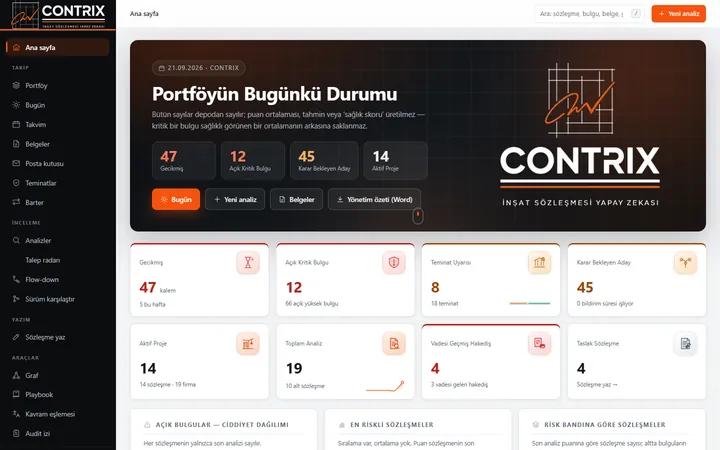Click the orange Bugün button in hero banner
Image resolution: width=720 pixels, height=450 pixels.
coord(176,199)
